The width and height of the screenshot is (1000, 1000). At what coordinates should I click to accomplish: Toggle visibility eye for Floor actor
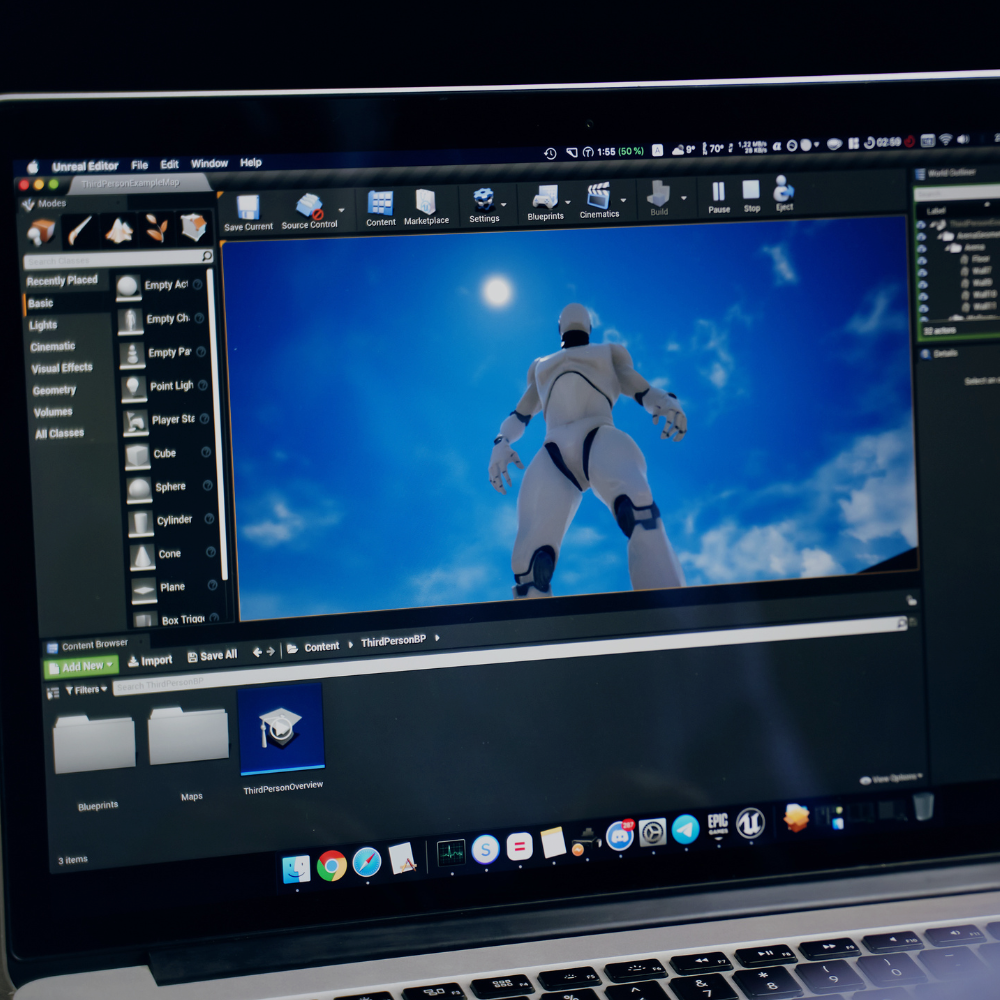click(x=922, y=260)
